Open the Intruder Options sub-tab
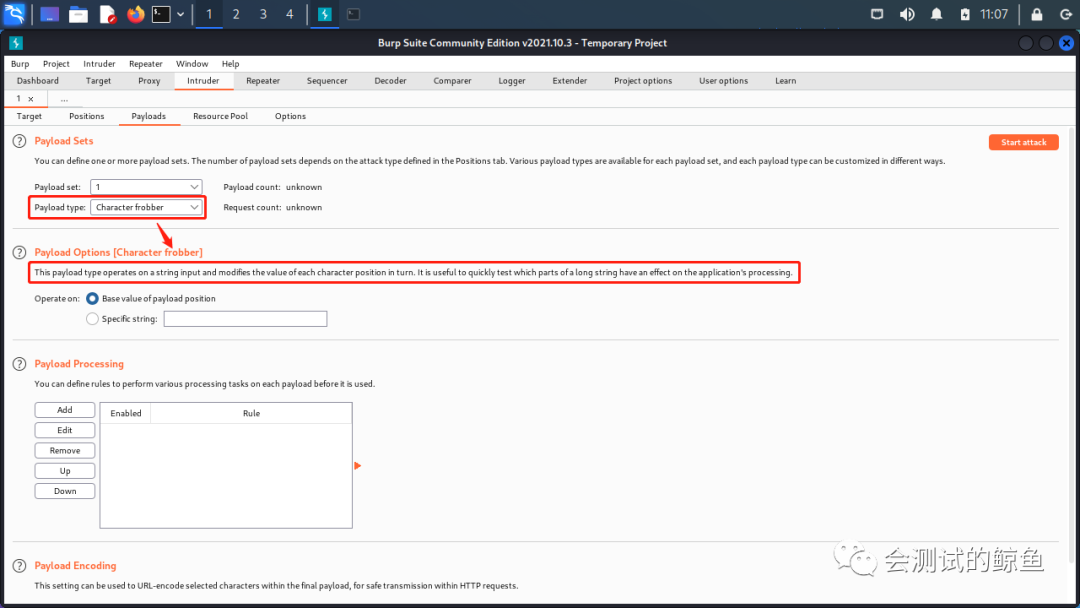This screenshot has width=1080, height=608. click(290, 116)
